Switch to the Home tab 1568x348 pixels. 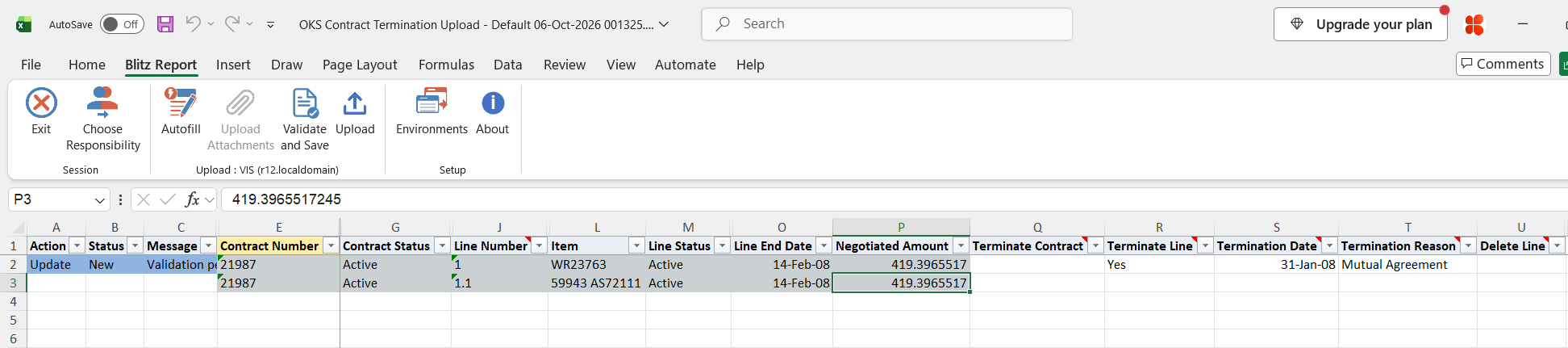point(86,65)
